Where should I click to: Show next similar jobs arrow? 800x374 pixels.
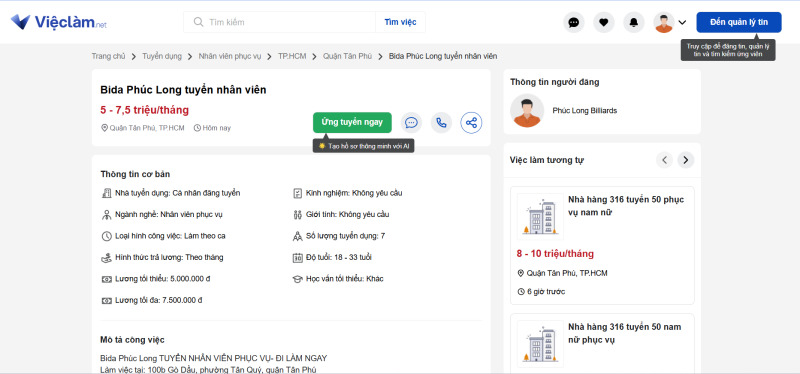tap(686, 160)
